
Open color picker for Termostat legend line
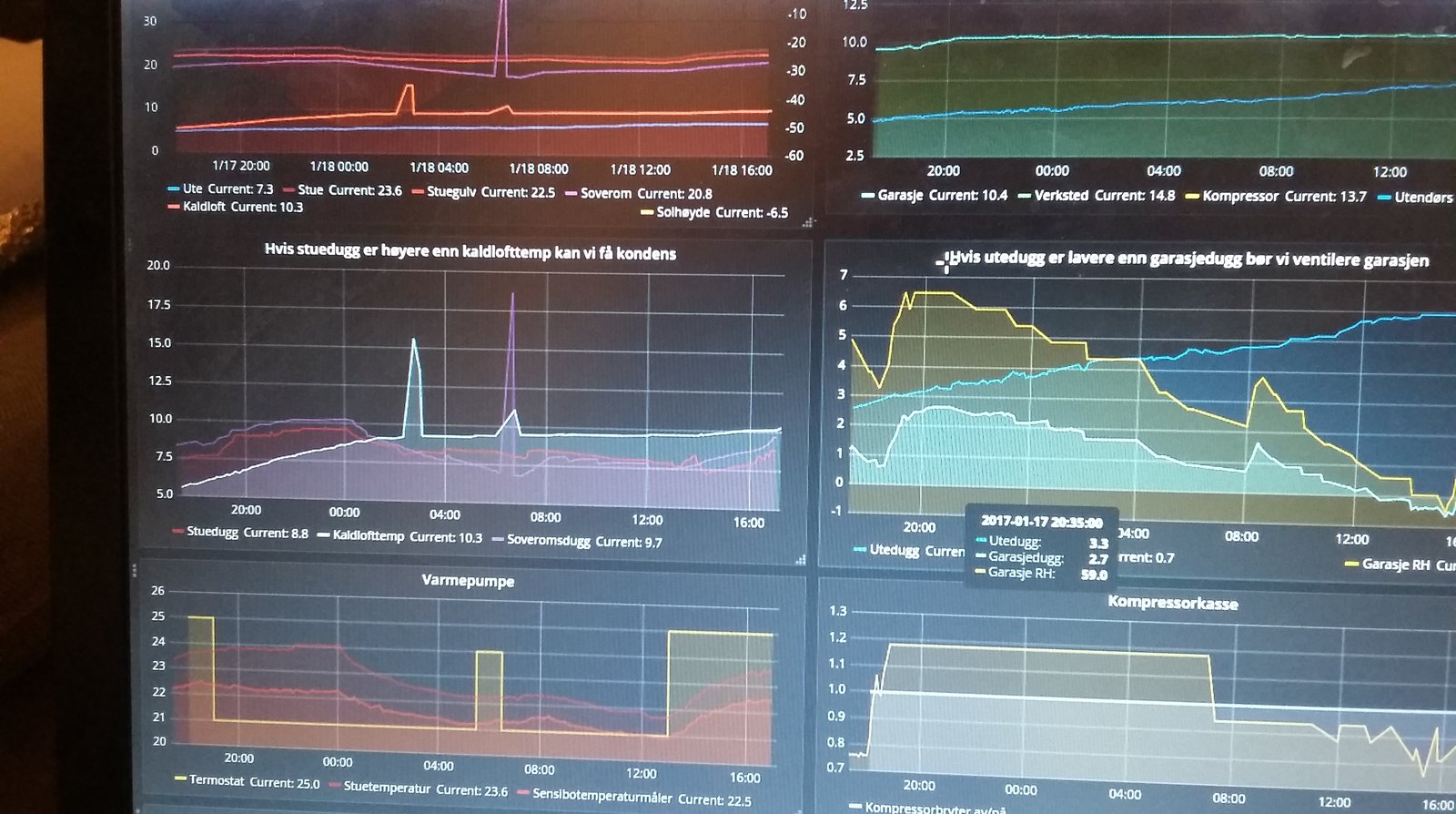179,779
